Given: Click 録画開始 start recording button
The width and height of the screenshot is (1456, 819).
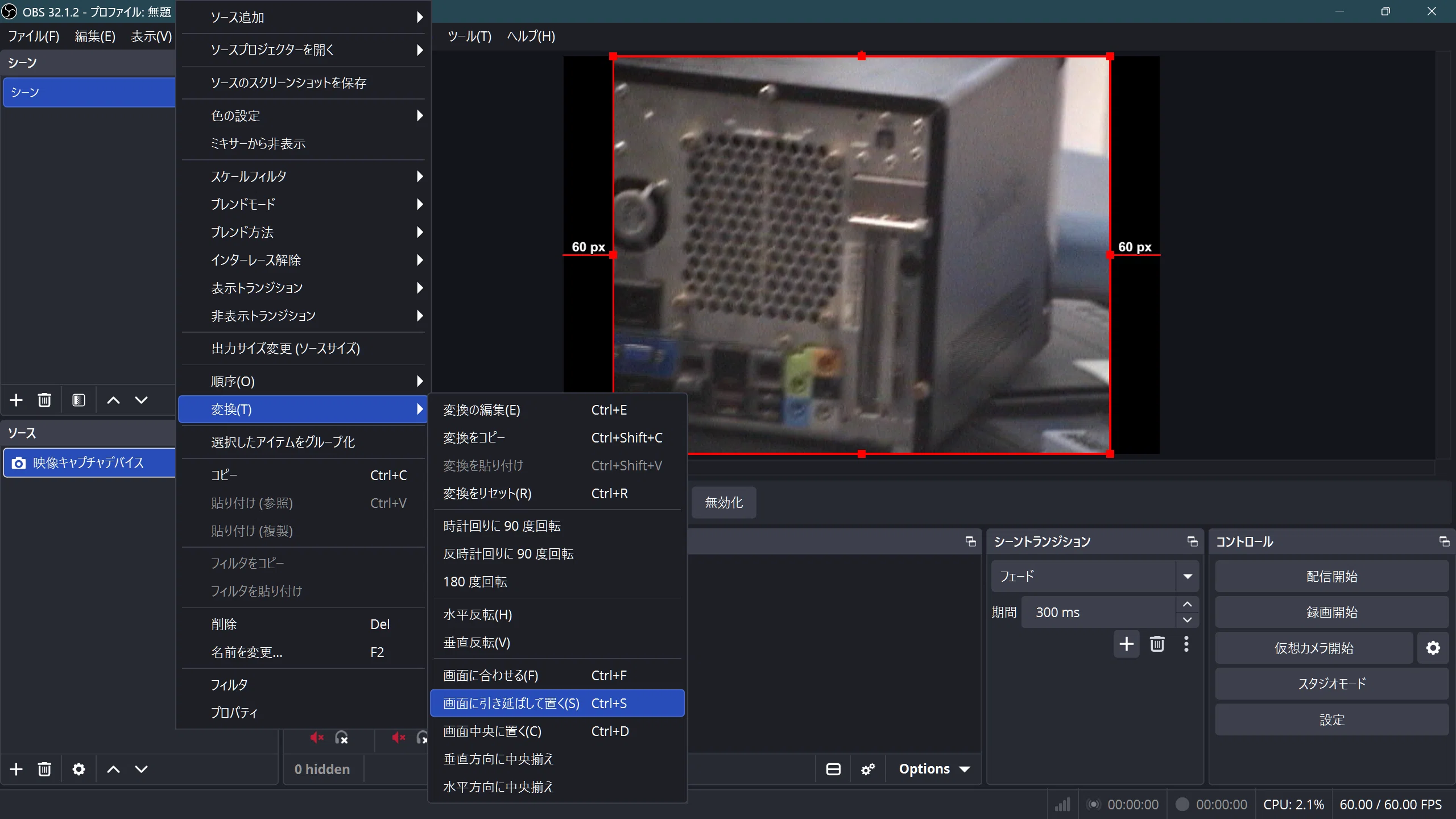Looking at the screenshot, I should [x=1331, y=612].
